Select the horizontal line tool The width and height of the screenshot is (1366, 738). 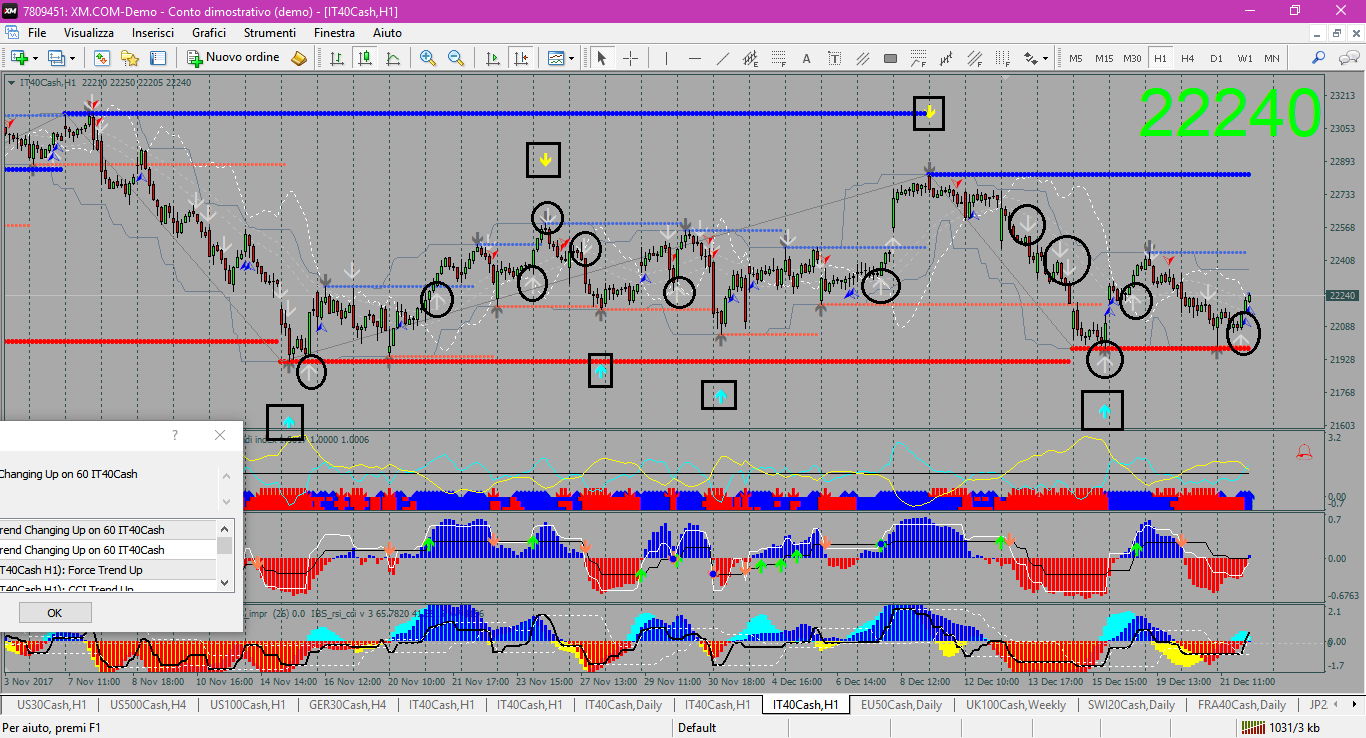pyautogui.click(x=695, y=58)
